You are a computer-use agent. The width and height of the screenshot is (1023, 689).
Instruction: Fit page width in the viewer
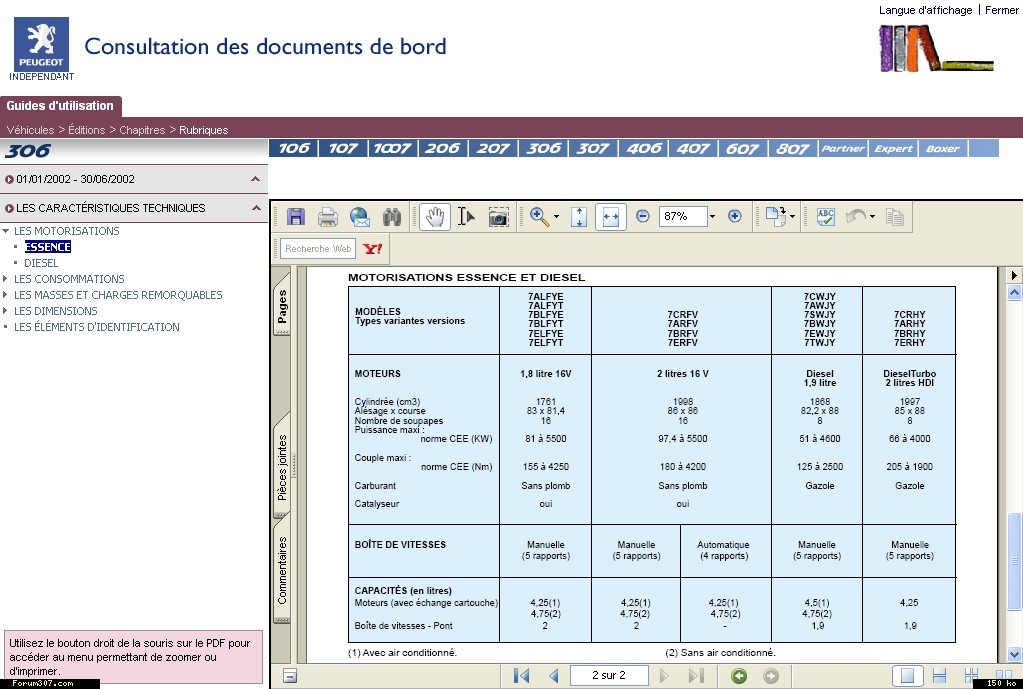point(611,217)
